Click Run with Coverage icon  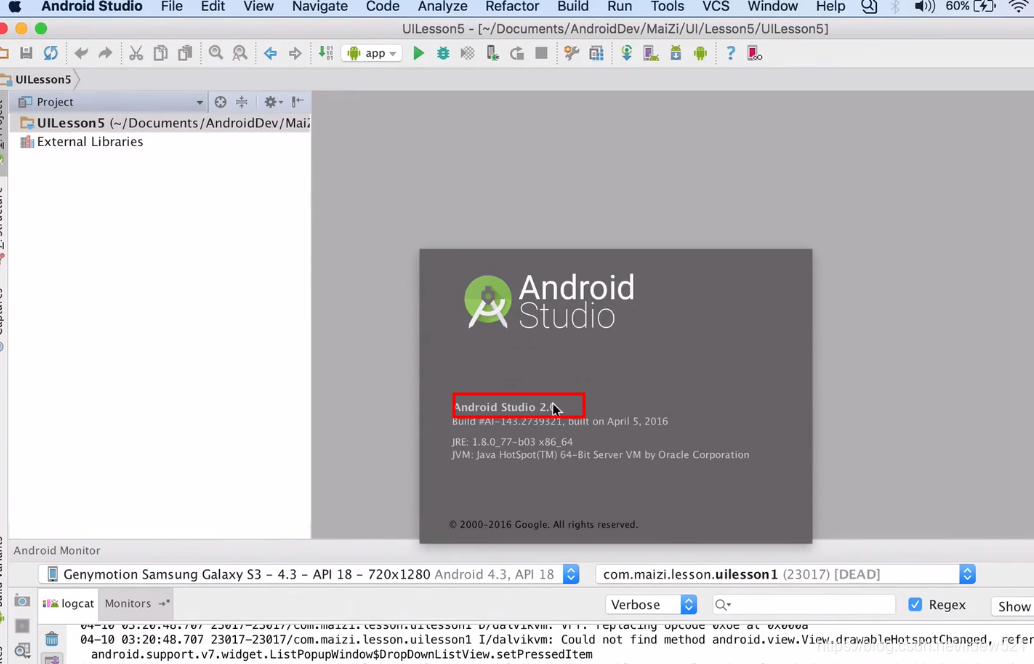pos(468,53)
